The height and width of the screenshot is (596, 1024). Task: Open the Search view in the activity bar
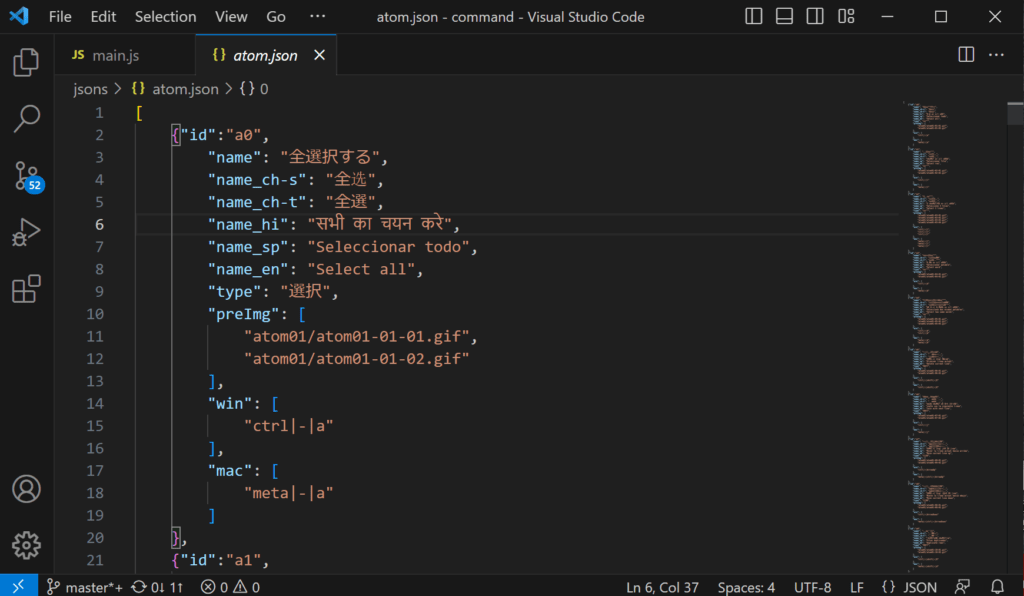26,117
